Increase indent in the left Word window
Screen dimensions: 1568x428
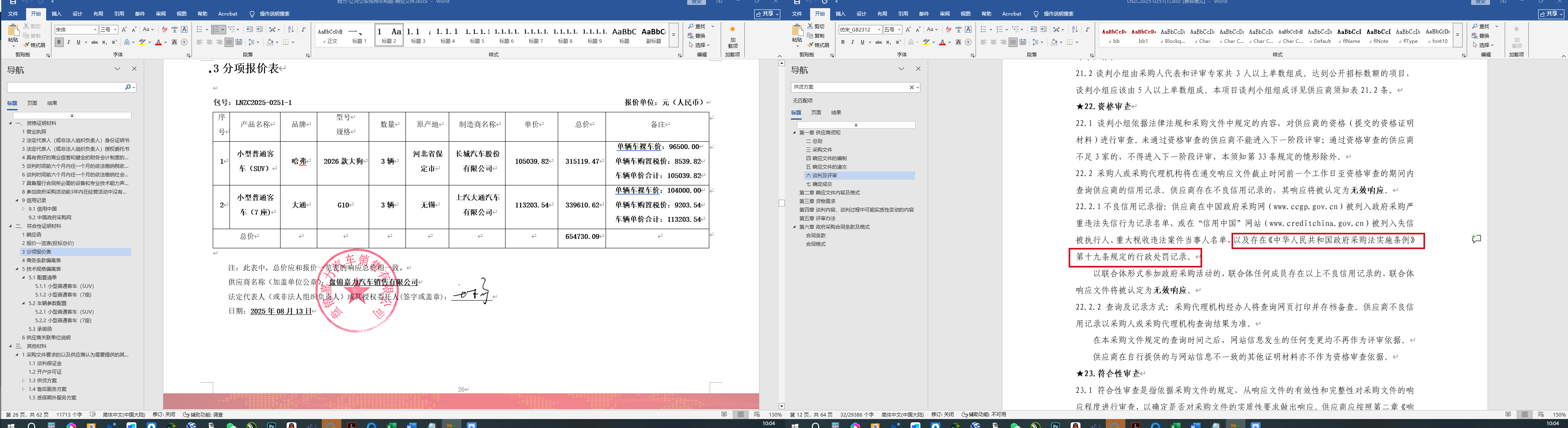click(x=259, y=29)
